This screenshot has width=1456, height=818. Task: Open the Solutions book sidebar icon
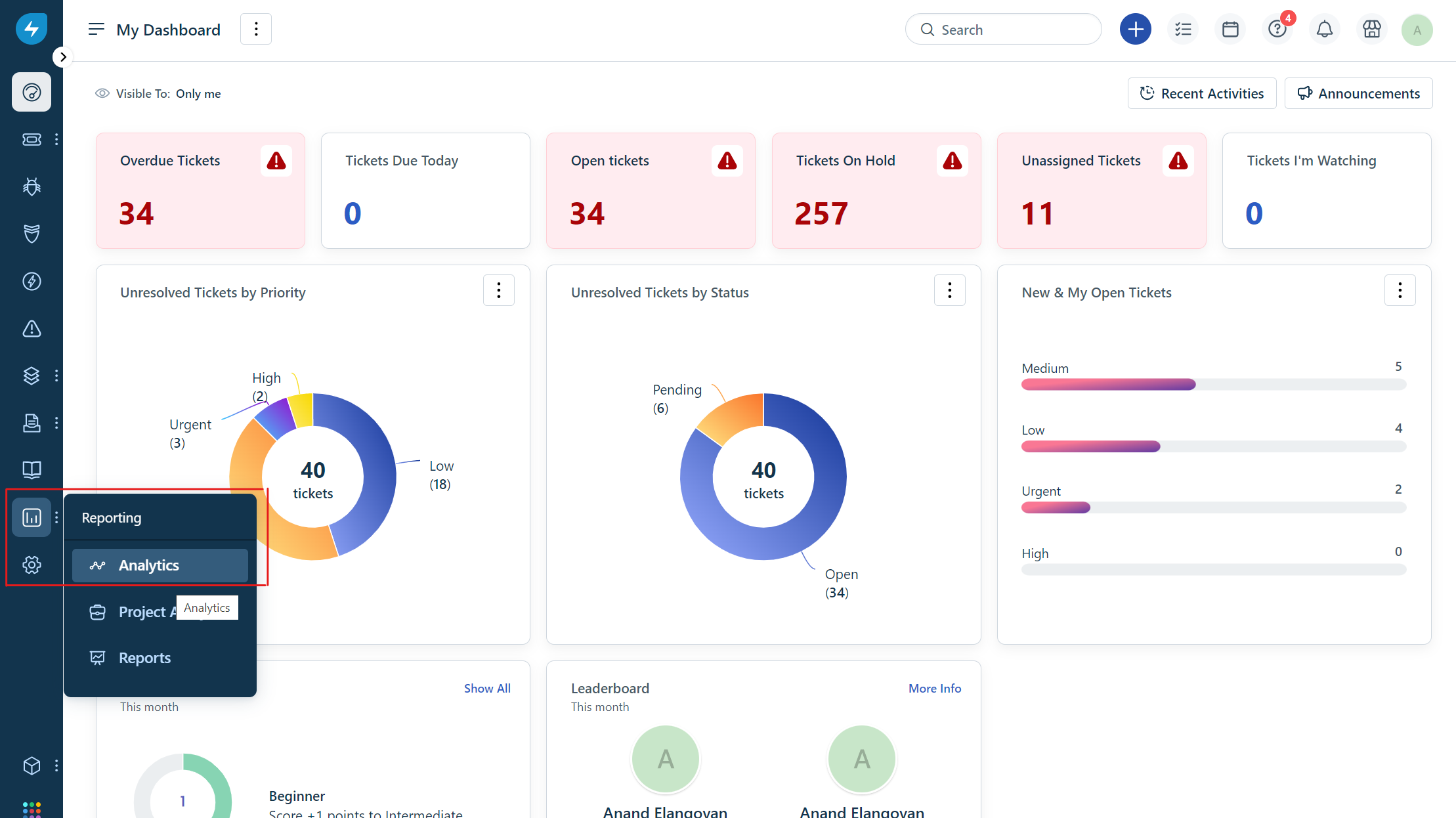(32, 469)
